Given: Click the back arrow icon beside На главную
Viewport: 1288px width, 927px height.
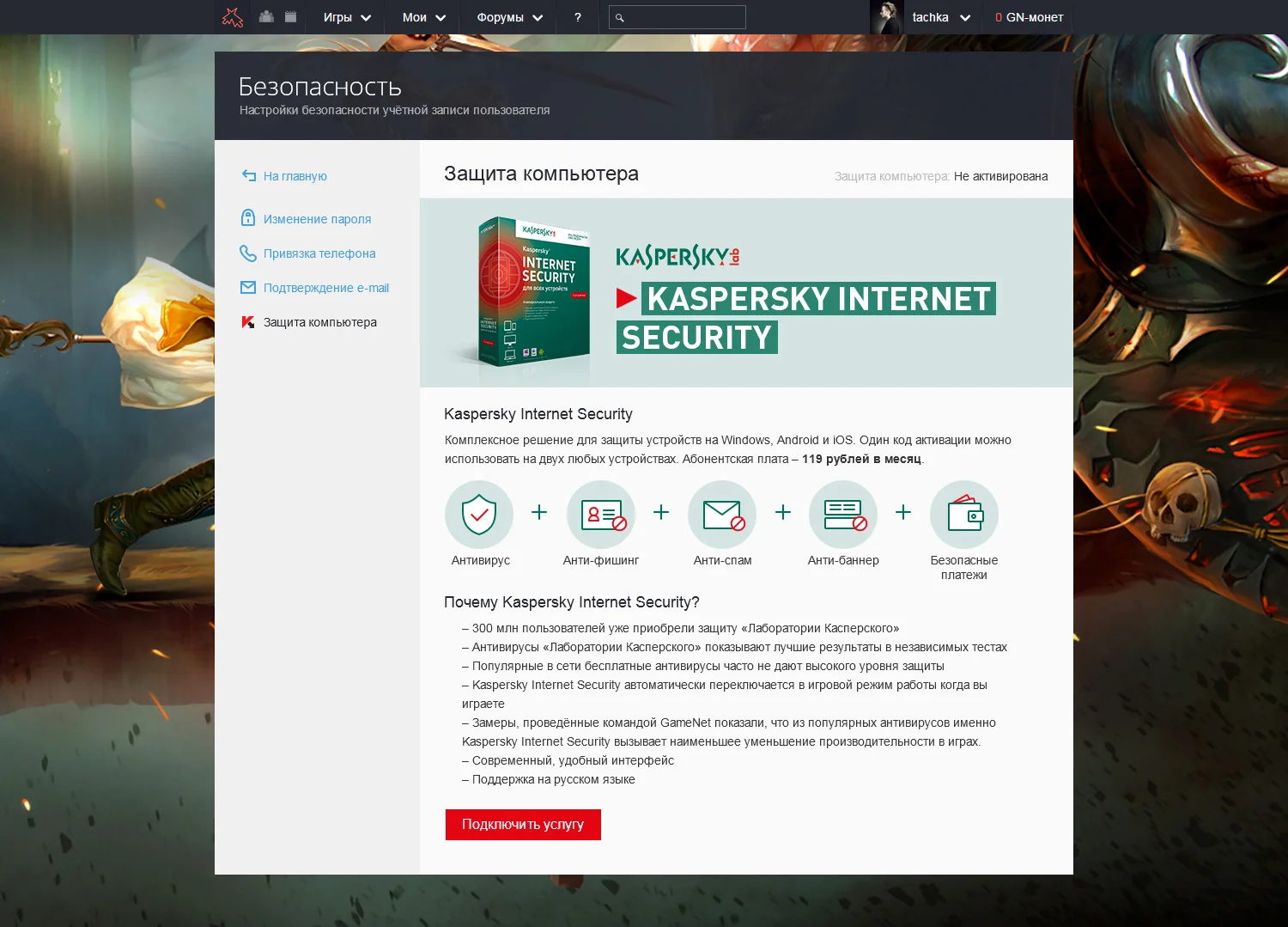Looking at the screenshot, I should pyautogui.click(x=249, y=175).
